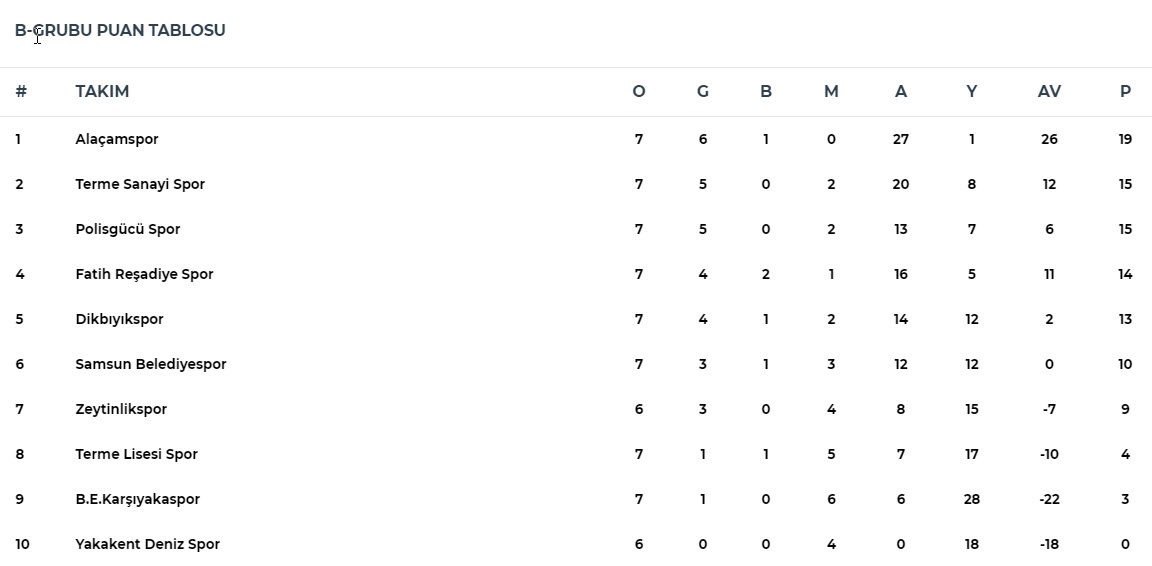Click the B-GRUBU PUAN TABLOSU heading
The width and height of the screenshot is (1152, 566).
[120, 30]
